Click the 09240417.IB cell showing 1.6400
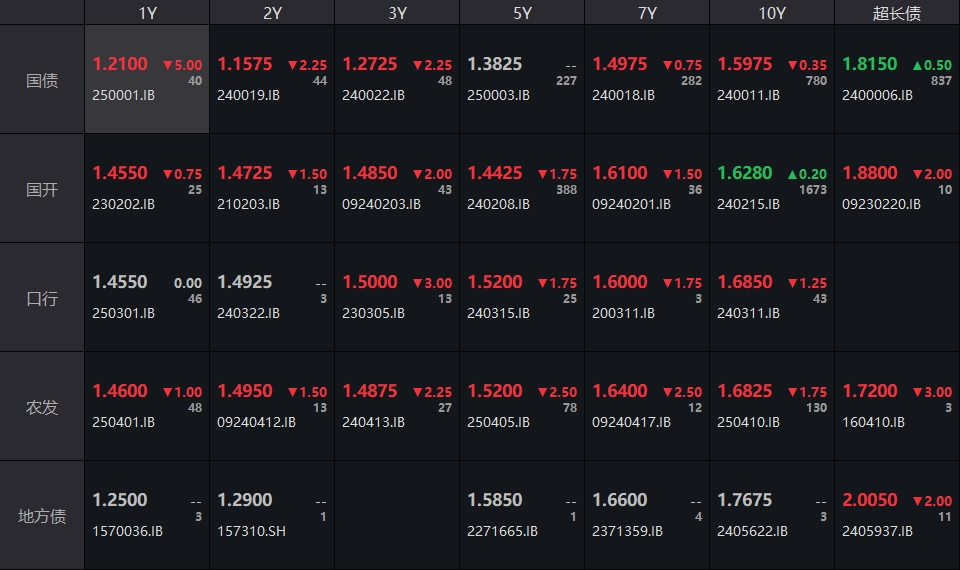Image resolution: width=960 pixels, height=570 pixels. coord(647,406)
